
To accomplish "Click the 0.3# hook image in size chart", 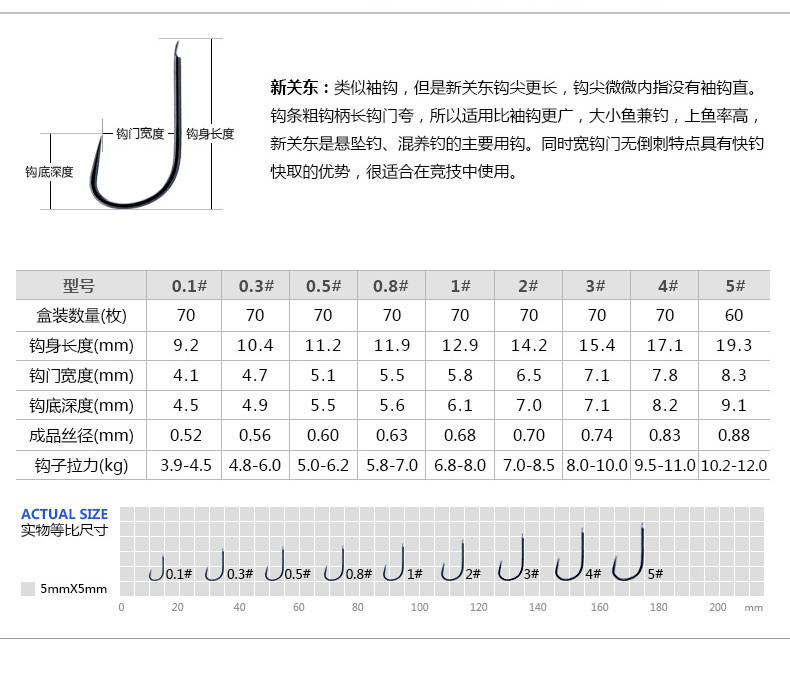I will (215, 565).
